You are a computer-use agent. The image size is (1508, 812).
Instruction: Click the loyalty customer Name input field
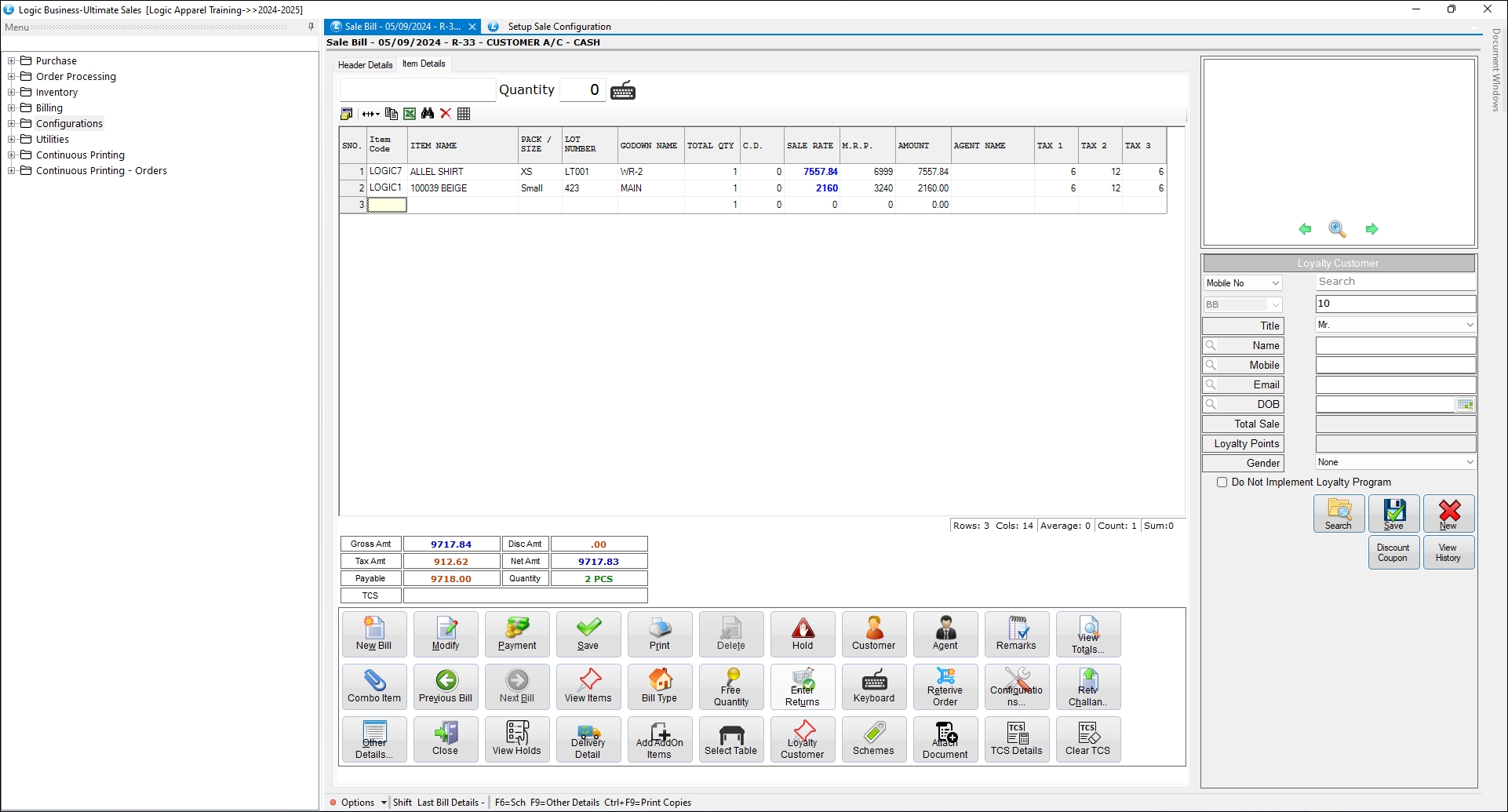click(x=1395, y=346)
